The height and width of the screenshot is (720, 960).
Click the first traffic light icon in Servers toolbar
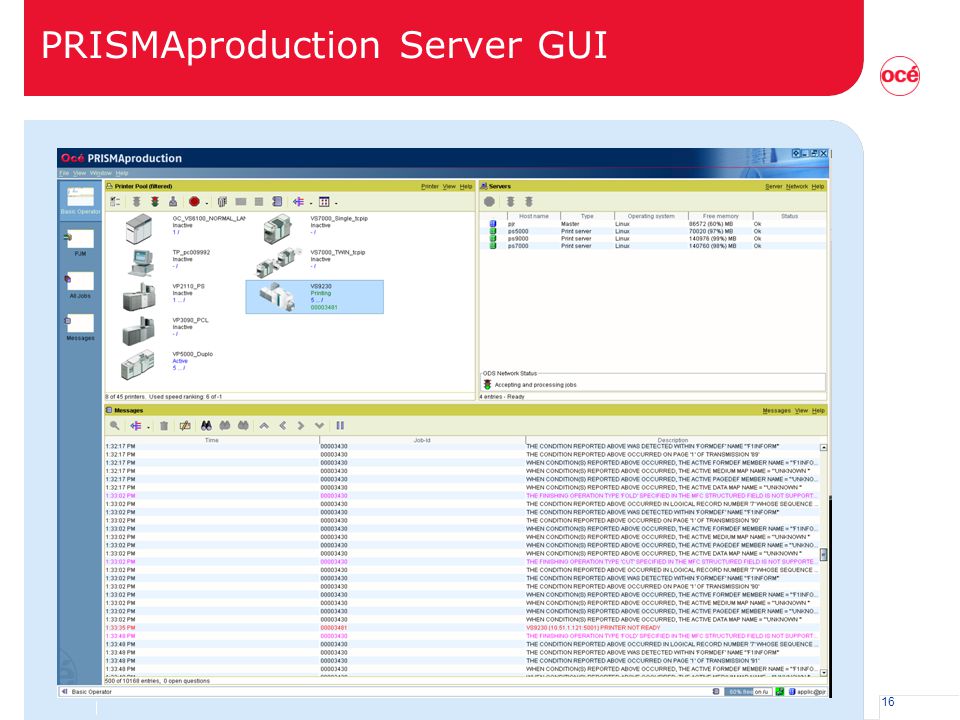pyautogui.click(x=510, y=201)
